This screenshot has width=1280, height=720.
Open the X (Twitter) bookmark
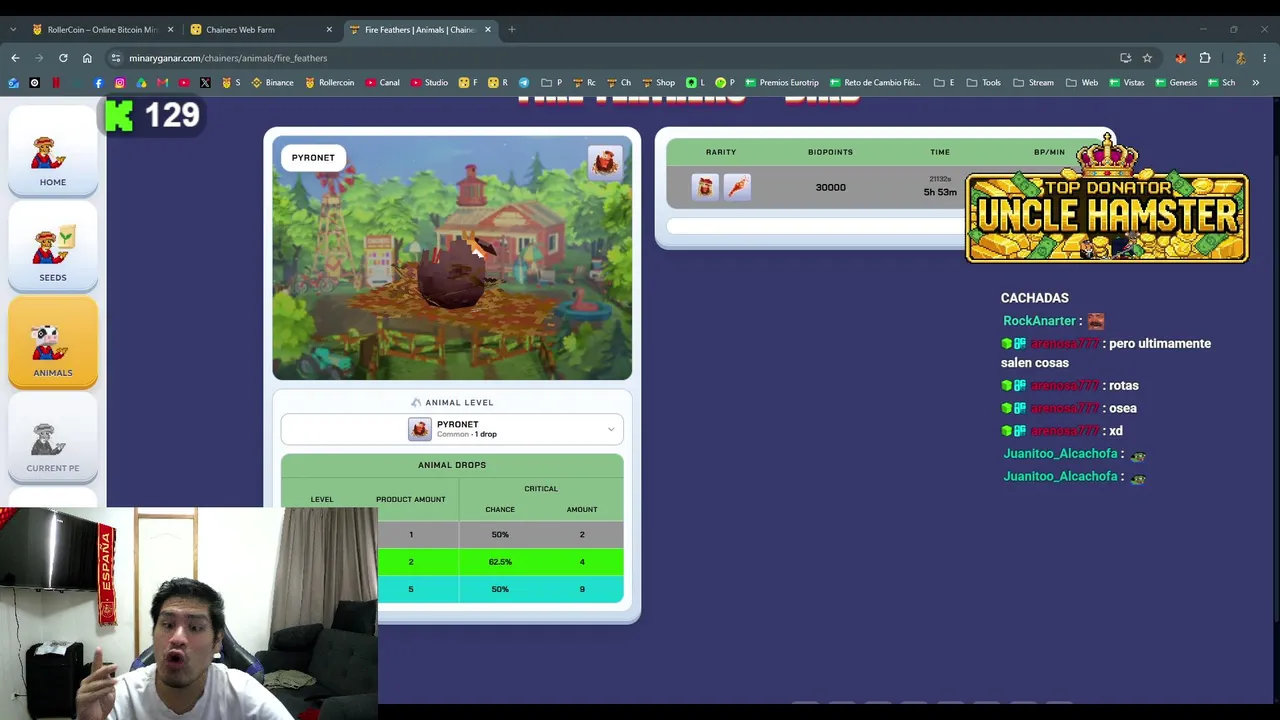pyautogui.click(x=205, y=83)
